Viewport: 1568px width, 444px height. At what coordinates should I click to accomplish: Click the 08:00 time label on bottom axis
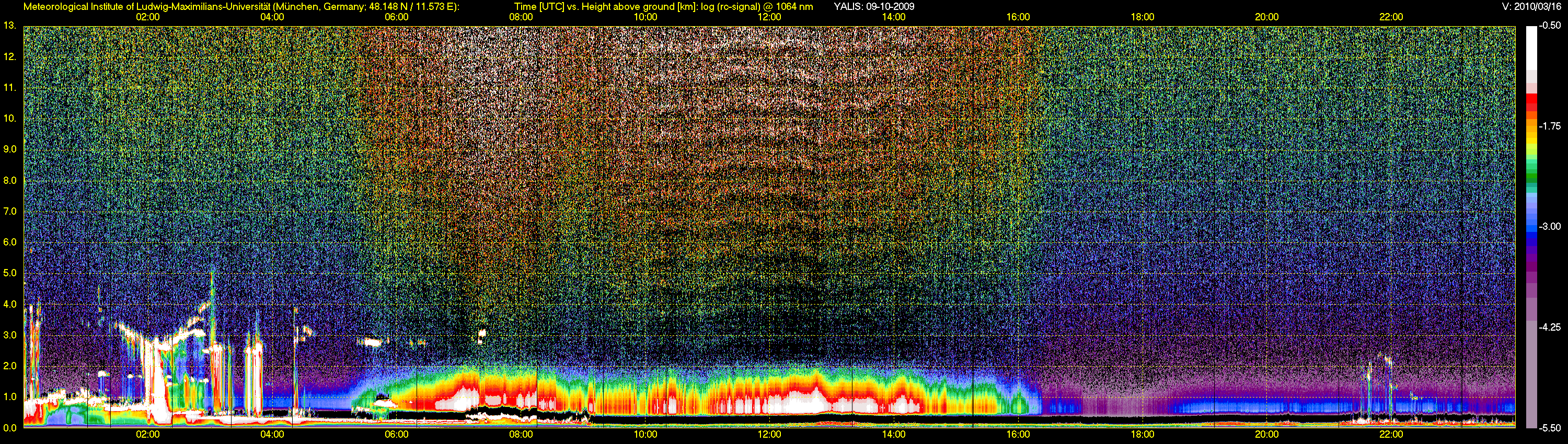pyautogui.click(x=521, y=434)
